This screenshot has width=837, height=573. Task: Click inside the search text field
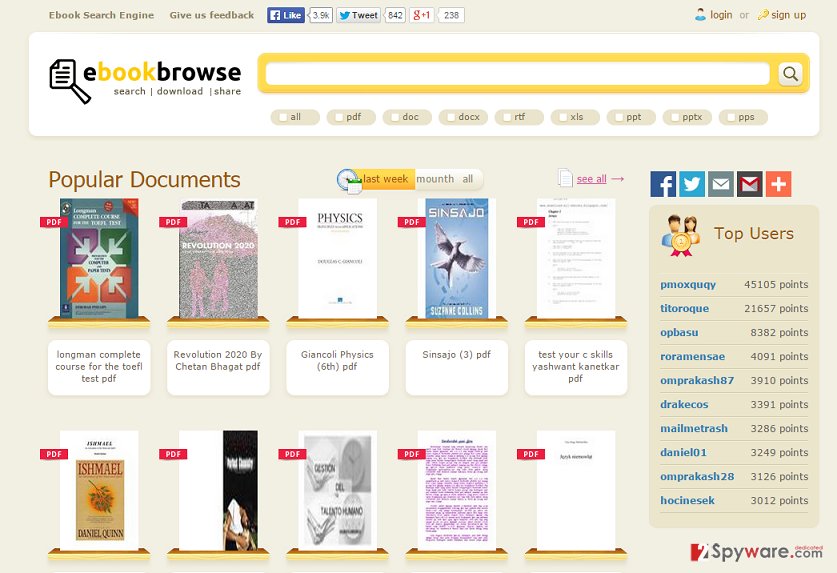[517, 74]
